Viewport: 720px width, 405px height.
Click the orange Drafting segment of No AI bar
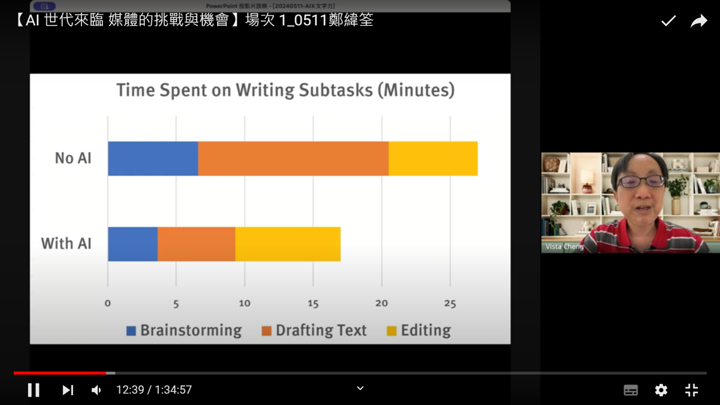point(293,158)
